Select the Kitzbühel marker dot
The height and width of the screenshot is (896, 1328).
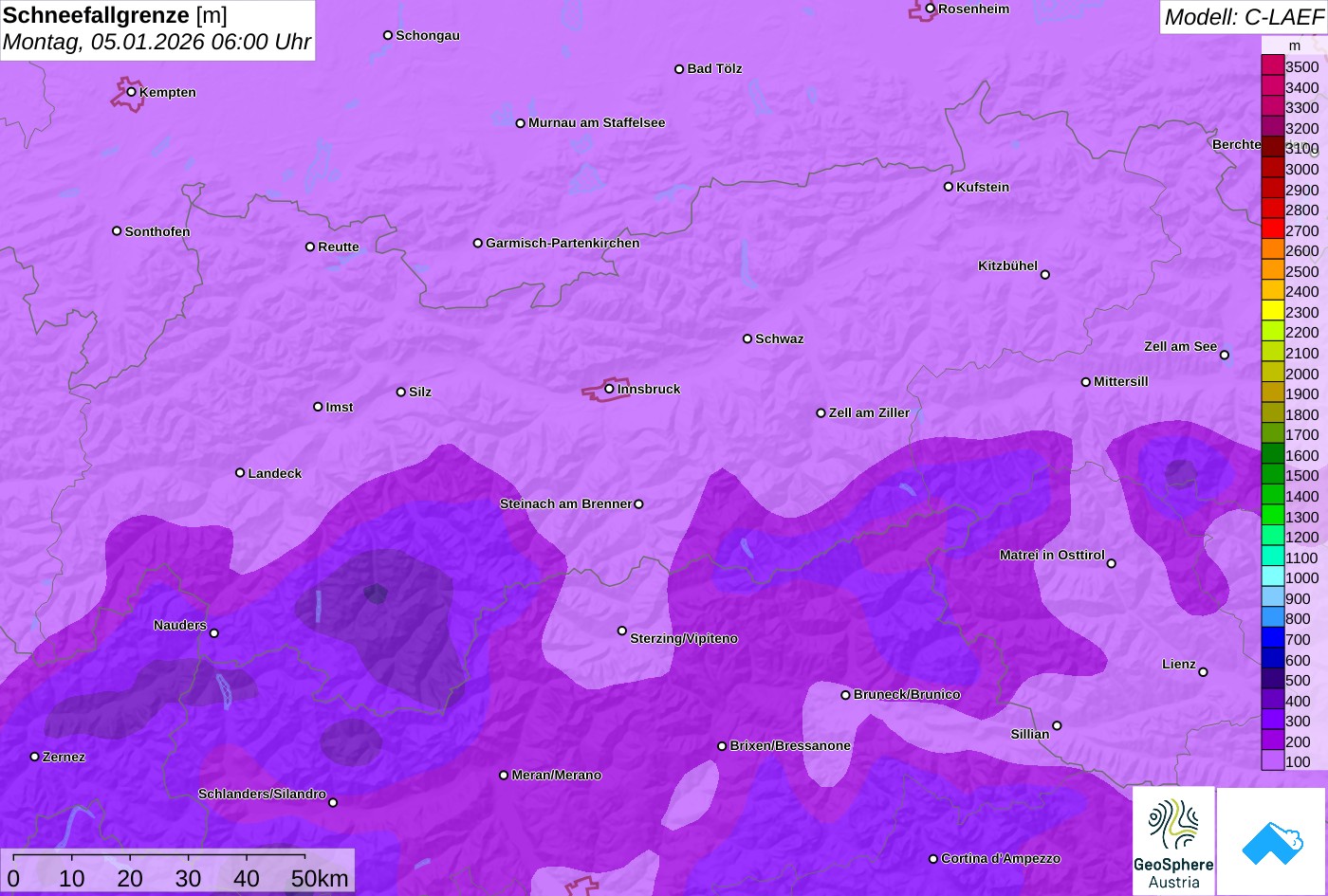point(1044,275)
